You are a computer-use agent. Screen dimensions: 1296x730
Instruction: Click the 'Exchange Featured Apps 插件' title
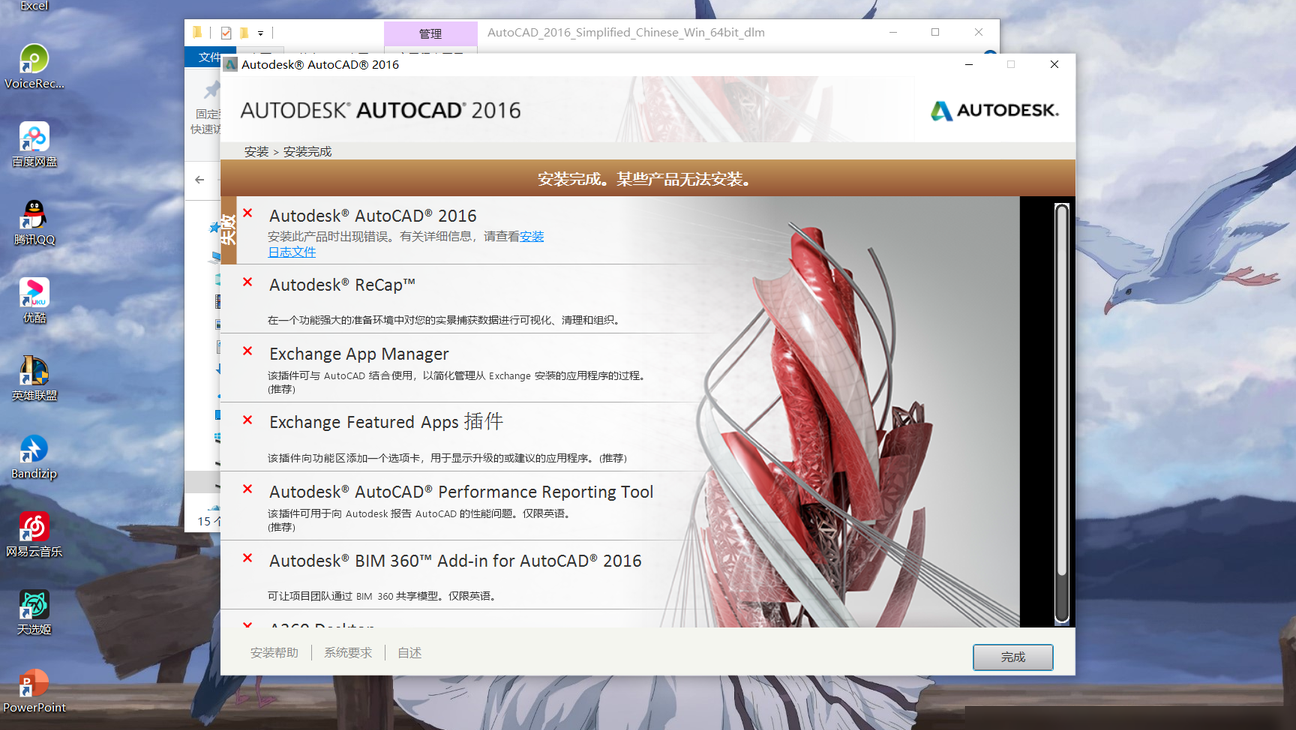click(386, 422)
